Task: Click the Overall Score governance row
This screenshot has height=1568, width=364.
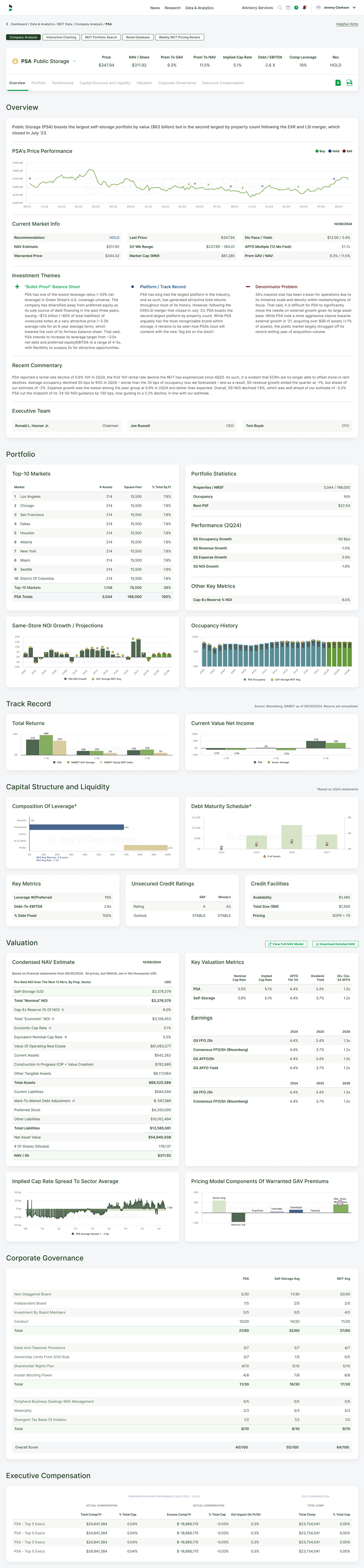Action: tap(182, 1447)
